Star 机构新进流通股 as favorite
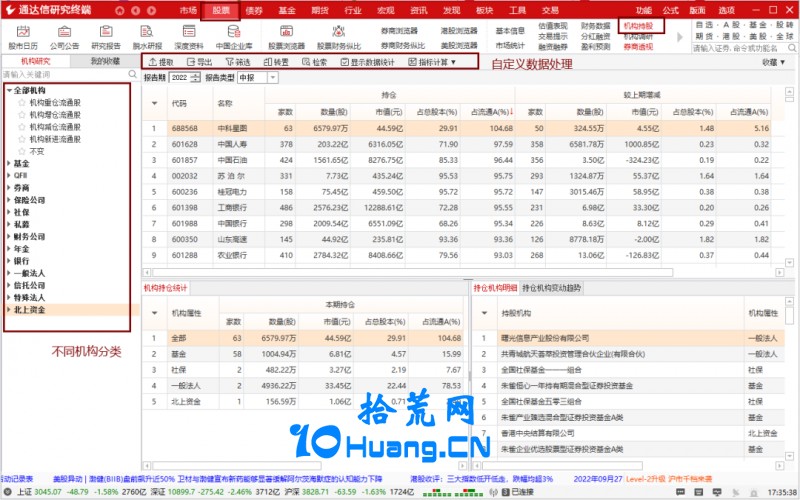This screenshot has height=500, width=800. coord(21,139)
